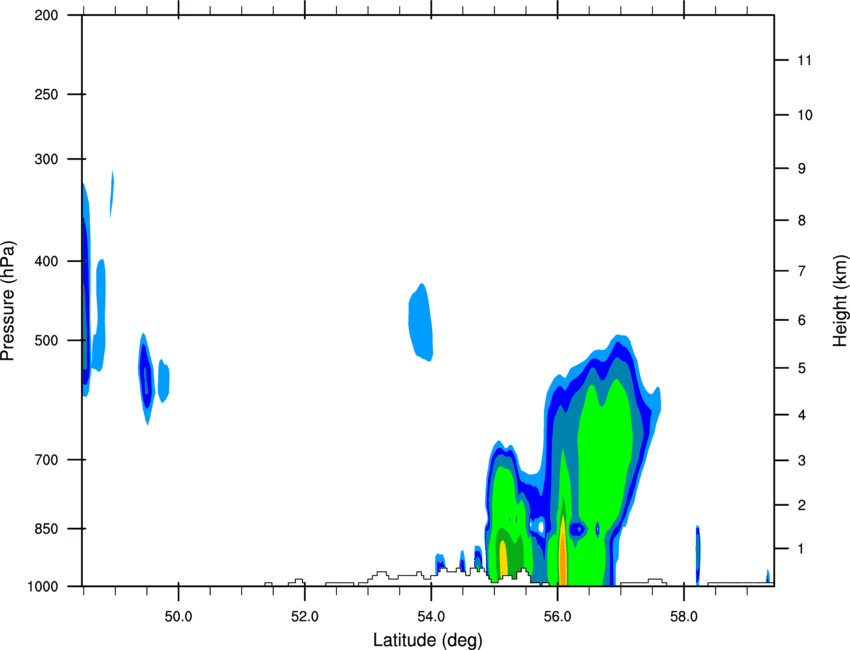This screenshot has width=850, height=650.
Task: Click the 1 km height label
Action: coord(802,549)
